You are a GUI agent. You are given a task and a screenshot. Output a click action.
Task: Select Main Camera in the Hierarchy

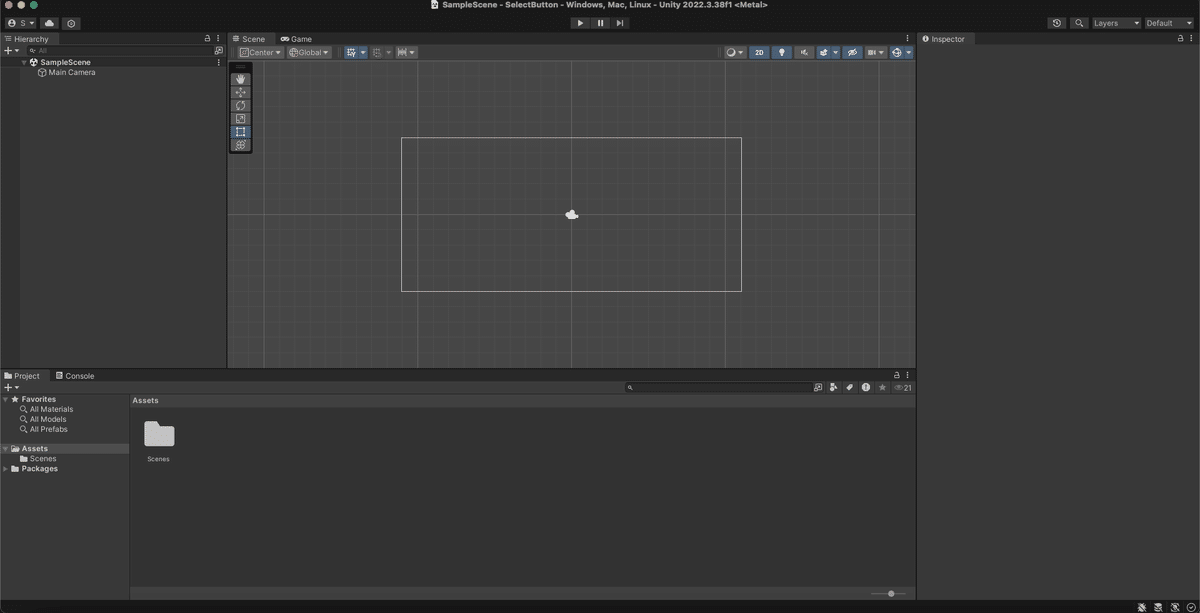71,72
